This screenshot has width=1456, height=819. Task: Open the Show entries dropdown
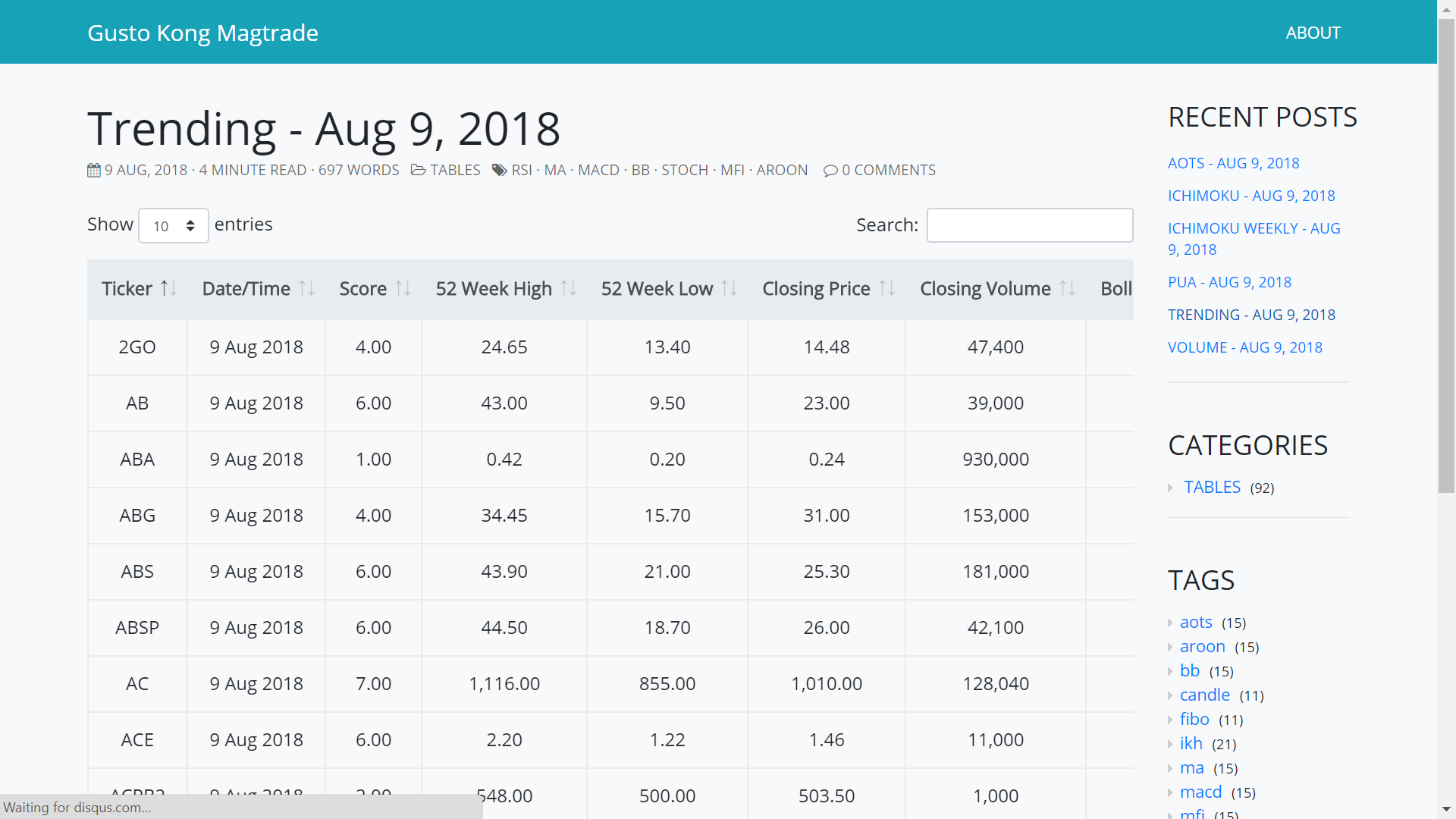pos(173,226)
